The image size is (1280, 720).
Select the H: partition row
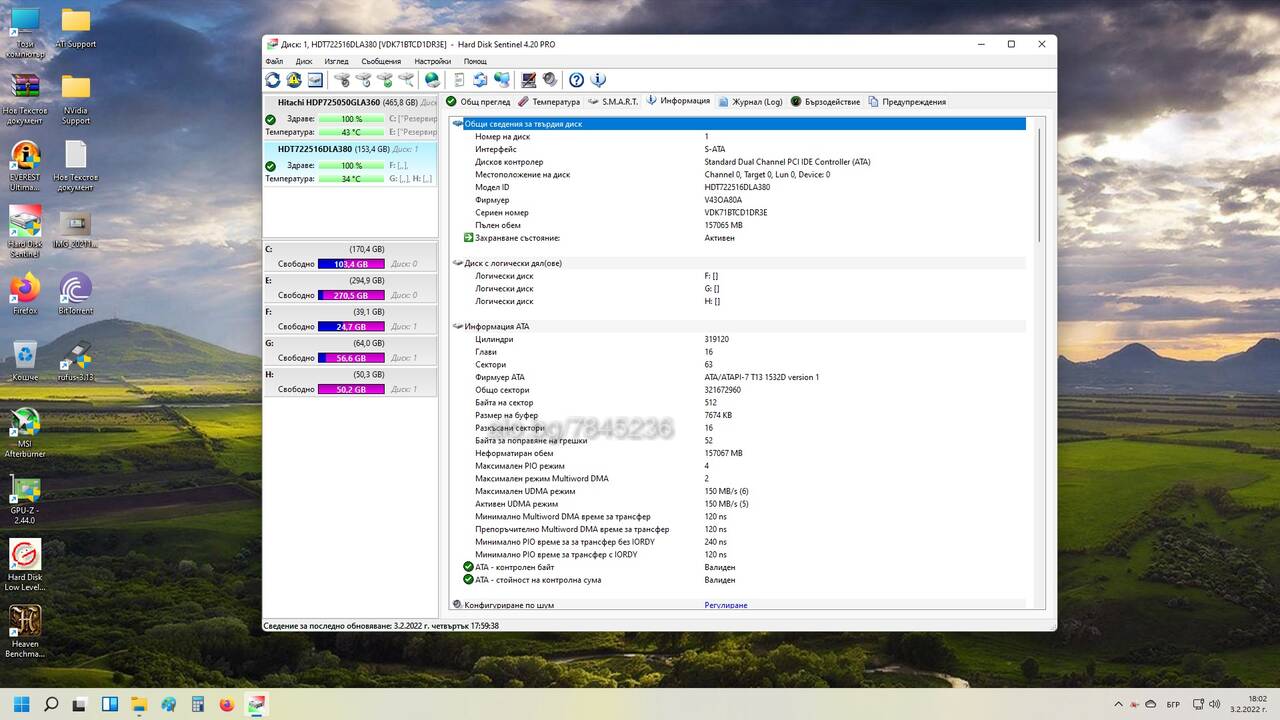350,382
